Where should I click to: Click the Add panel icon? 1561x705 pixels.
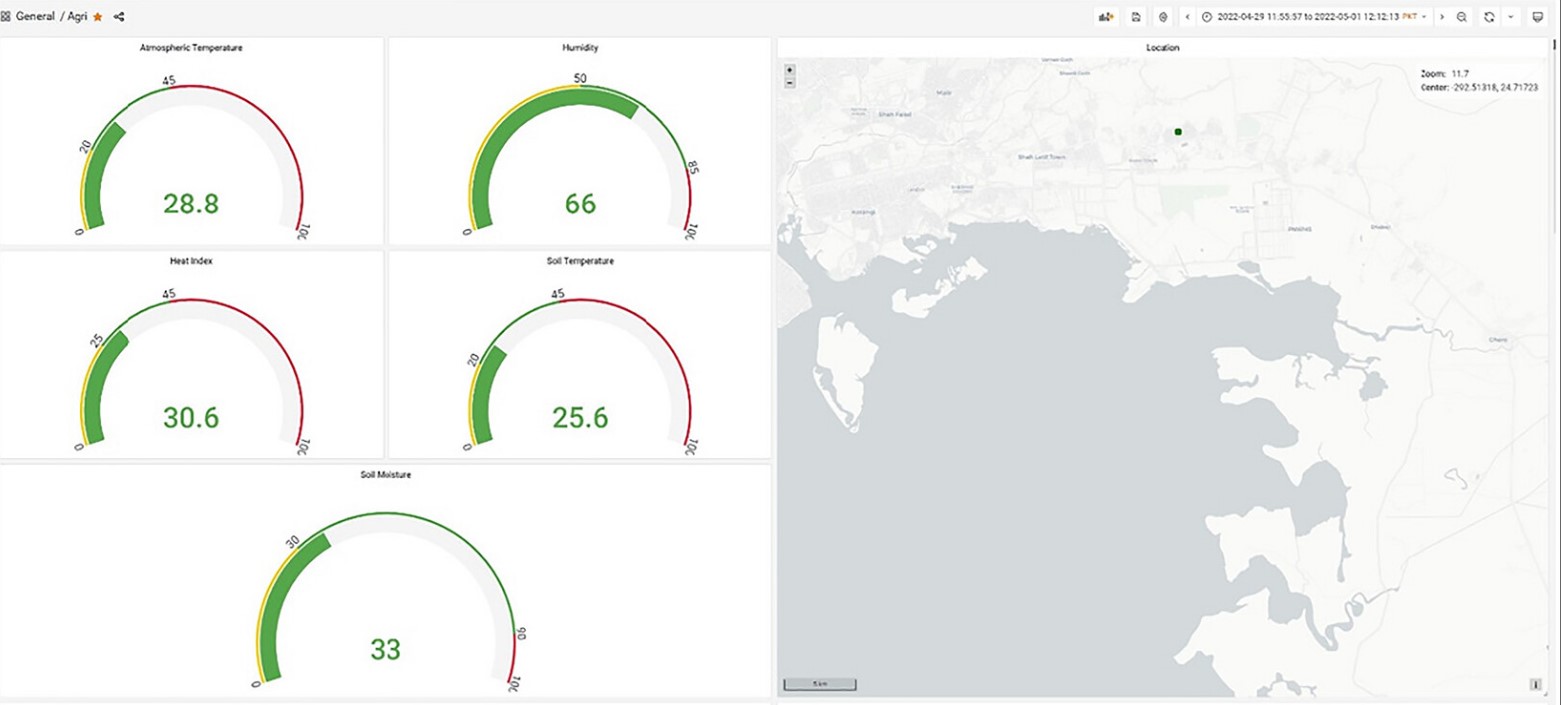coord(1106,17)
